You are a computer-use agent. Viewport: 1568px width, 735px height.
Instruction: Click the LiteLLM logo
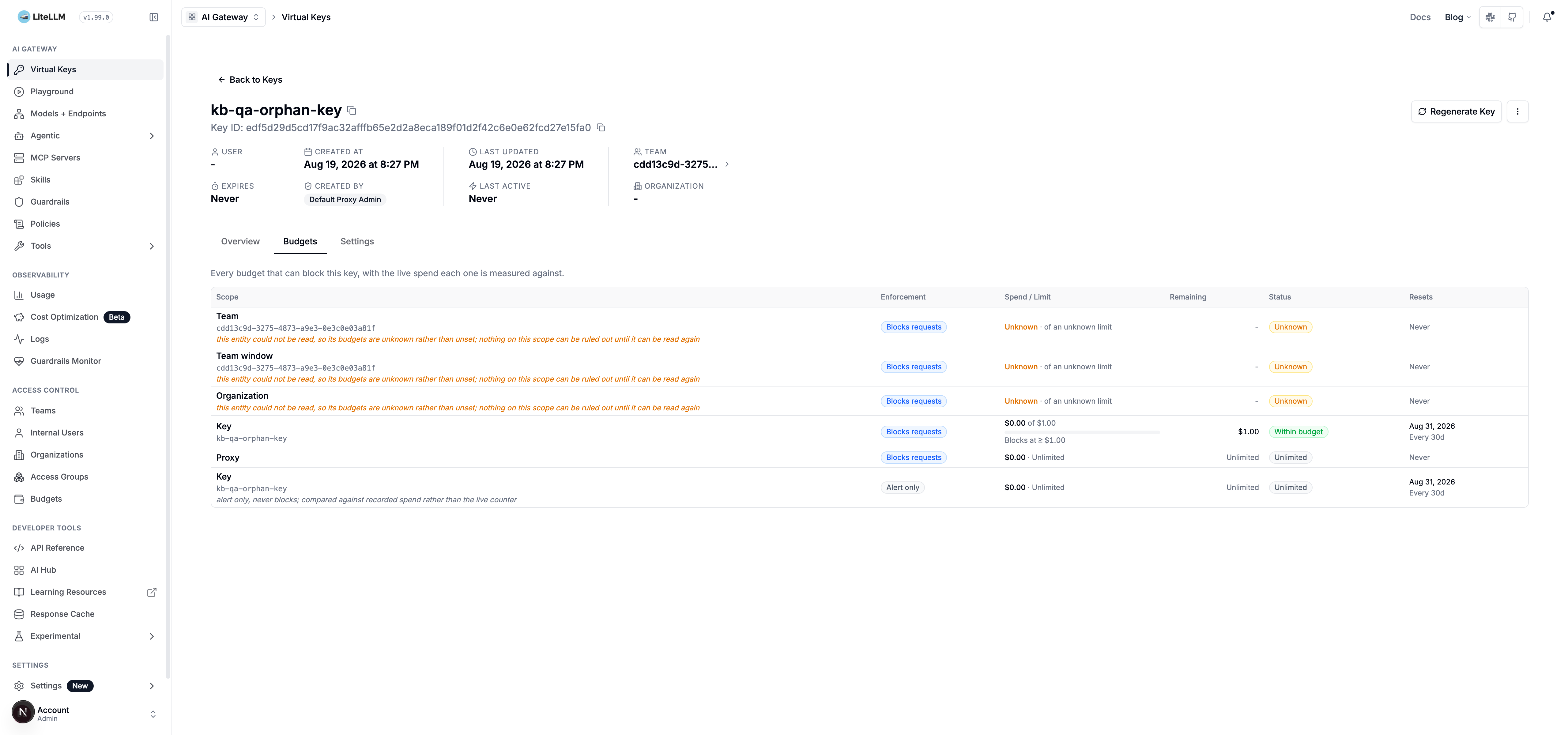pos(41,17)
